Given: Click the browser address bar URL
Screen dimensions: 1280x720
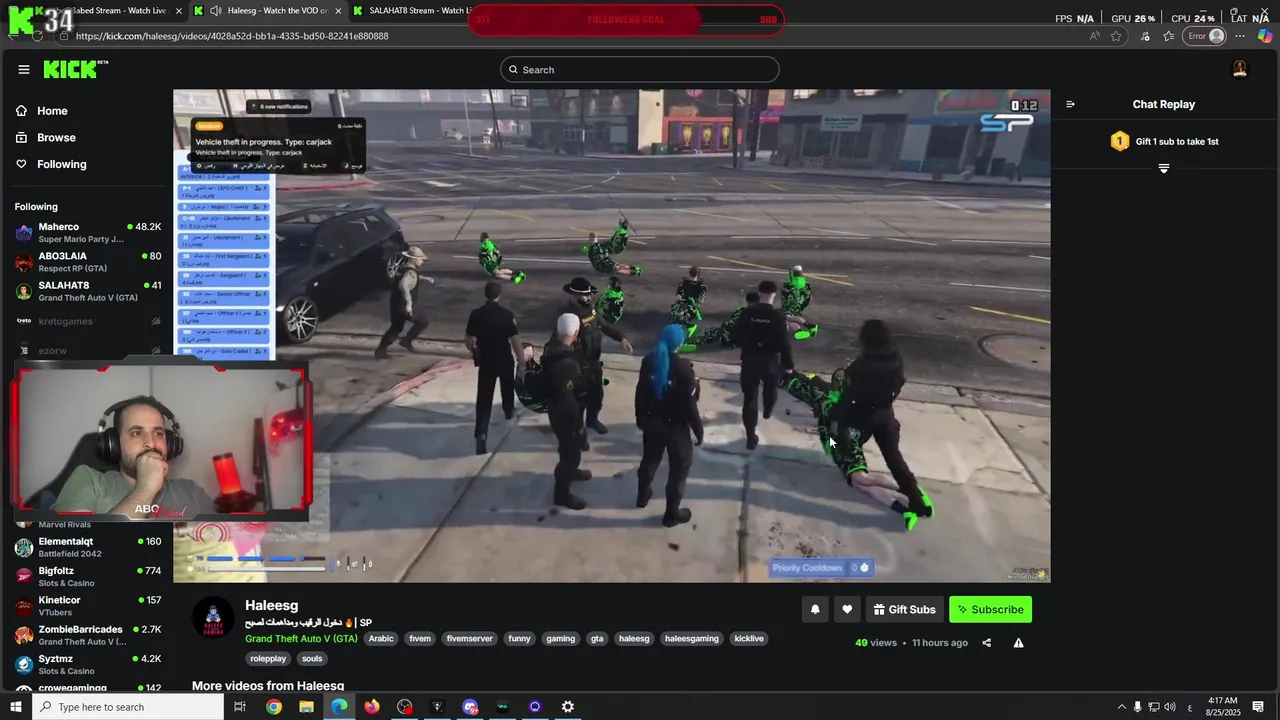Looking at the screenshot, I should pos(232,36).
